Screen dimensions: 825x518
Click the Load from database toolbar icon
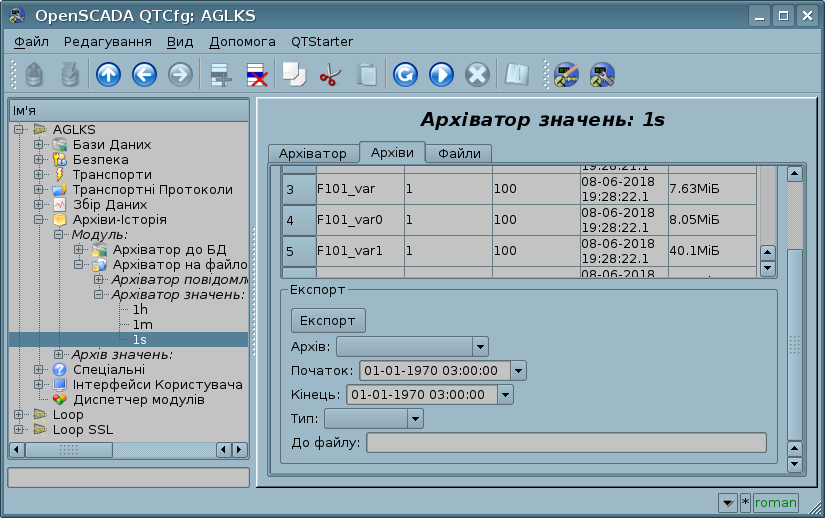(34, 74)
